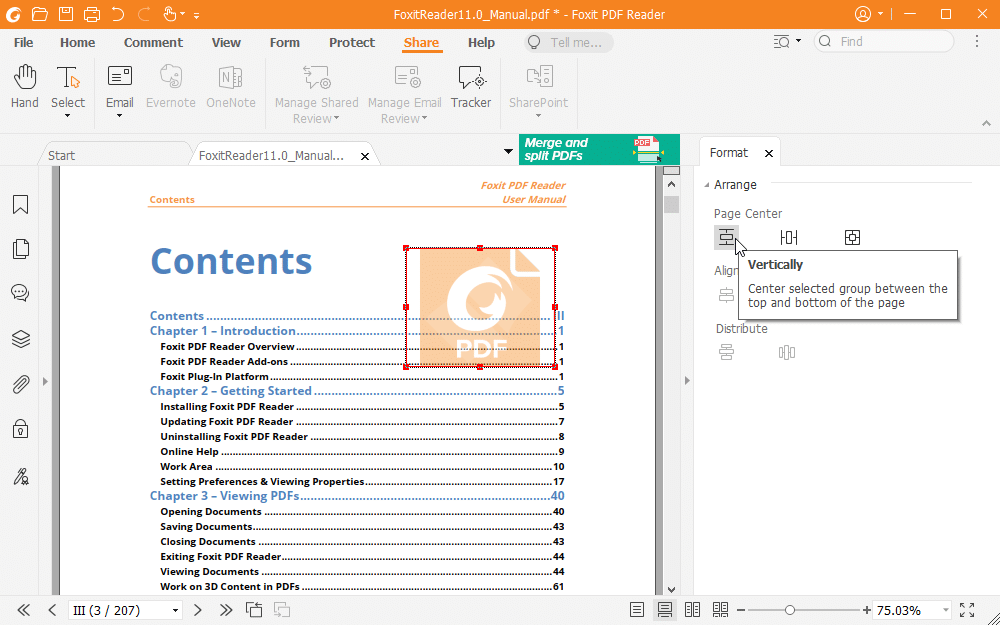The height and width of the screenshot is (625, 1000).
Task: Select the Hand tool
Action: coord(23,88)
